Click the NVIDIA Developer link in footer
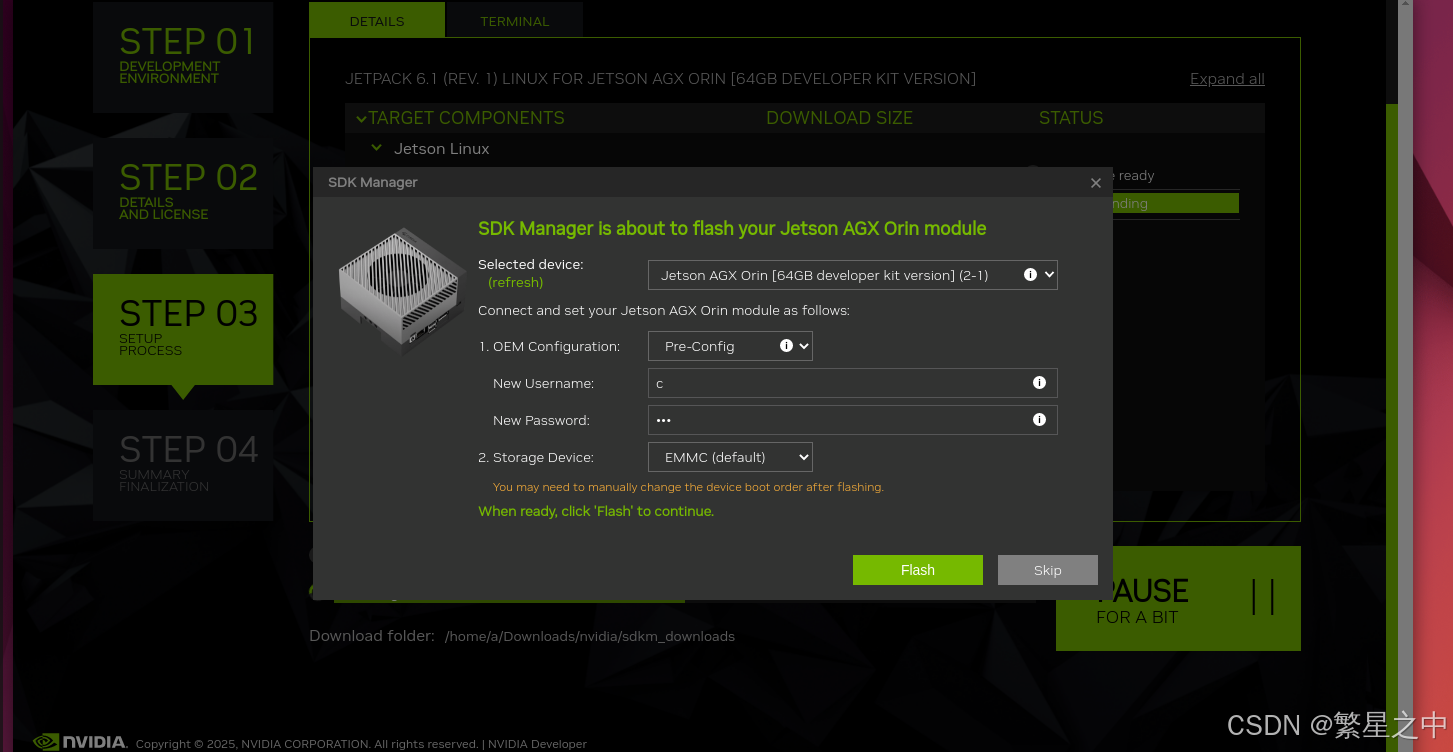Image resolution: width=1453 pixels, height=752 pixels. tap(537, 744)
